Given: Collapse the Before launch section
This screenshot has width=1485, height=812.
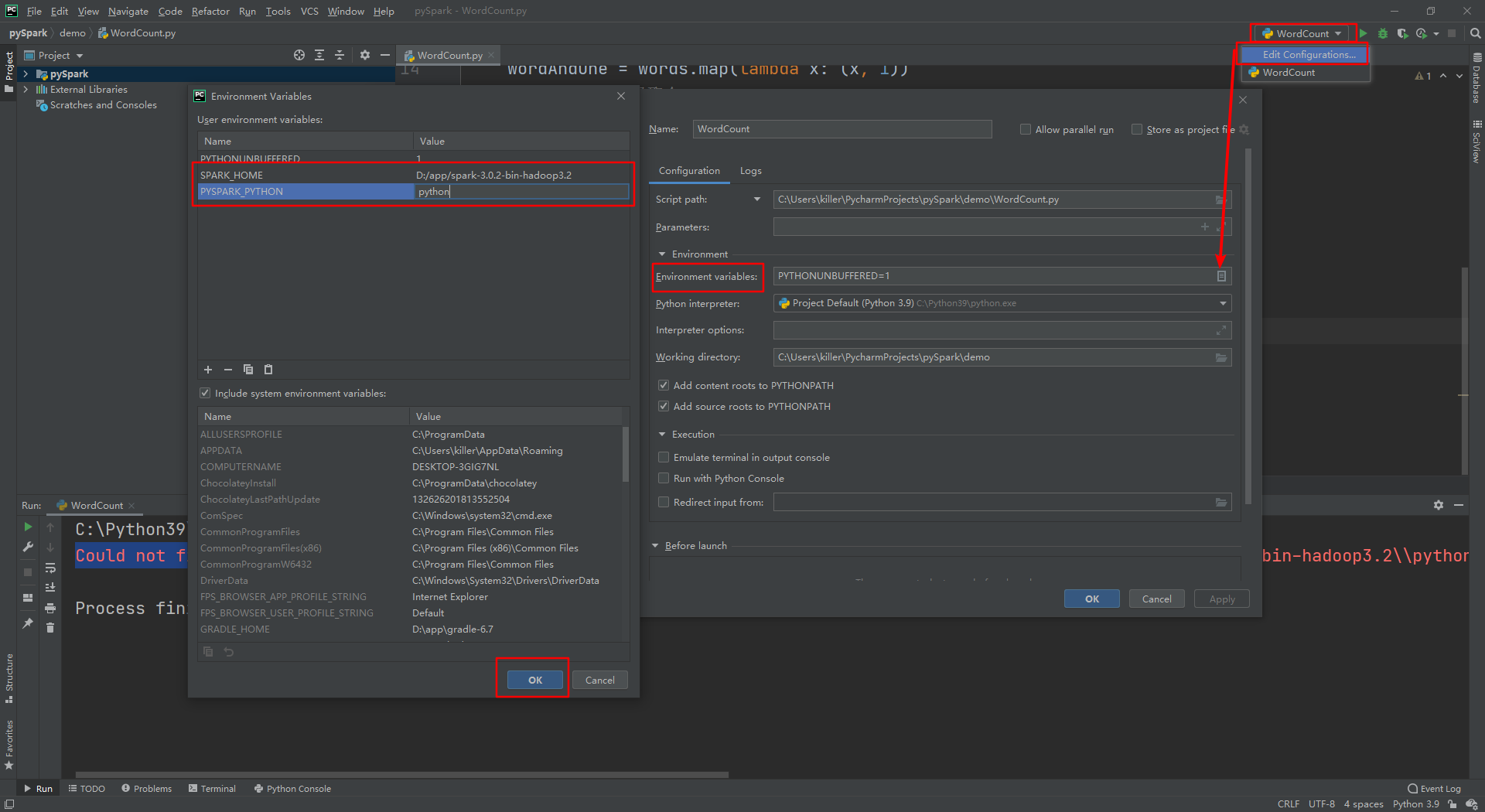Looking at the screenshot, I should [x=655, y=545].
